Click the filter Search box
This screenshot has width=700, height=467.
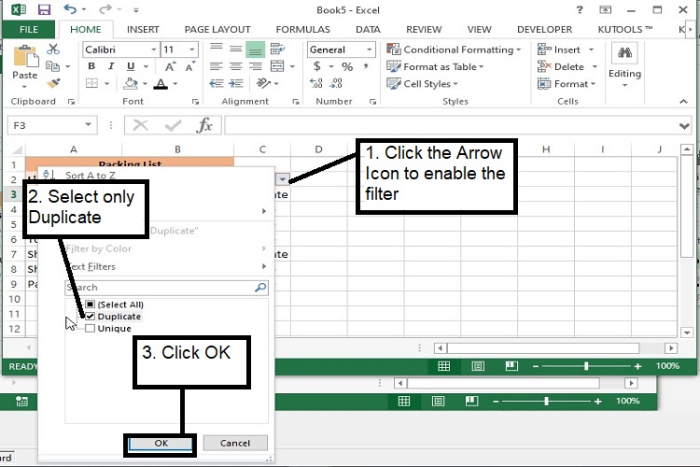(167, 288)
